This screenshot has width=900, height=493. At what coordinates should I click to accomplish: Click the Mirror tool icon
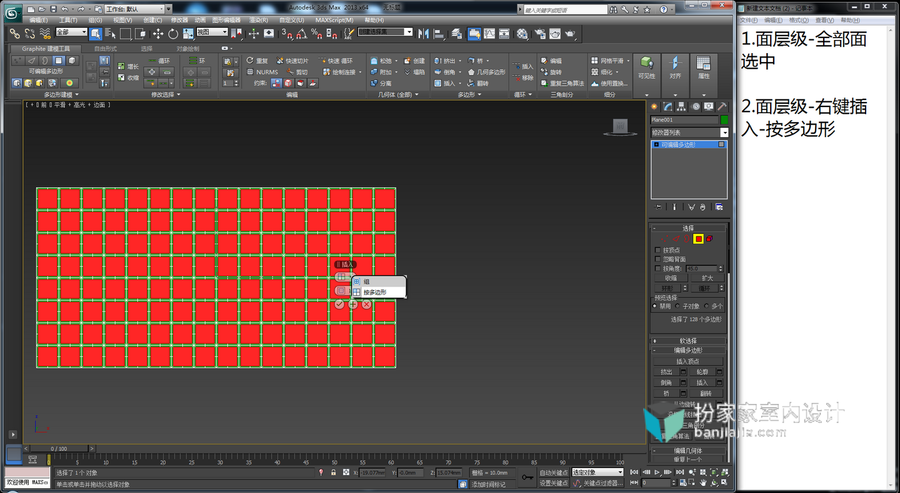point(423,34)
